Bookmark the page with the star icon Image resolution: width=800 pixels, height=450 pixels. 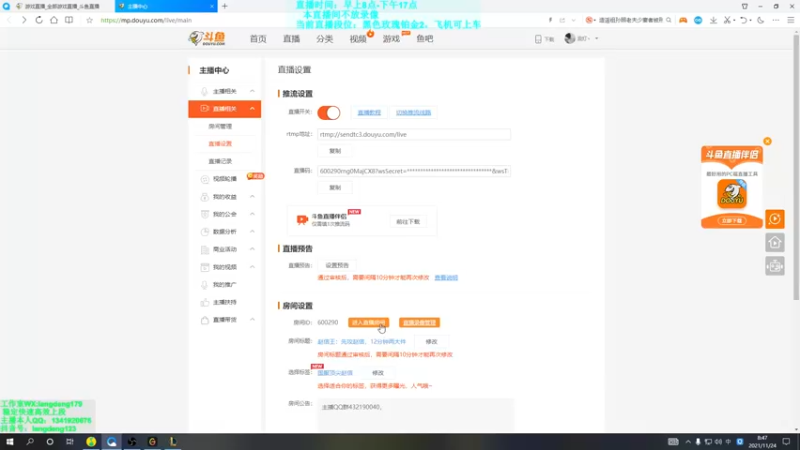89,20
